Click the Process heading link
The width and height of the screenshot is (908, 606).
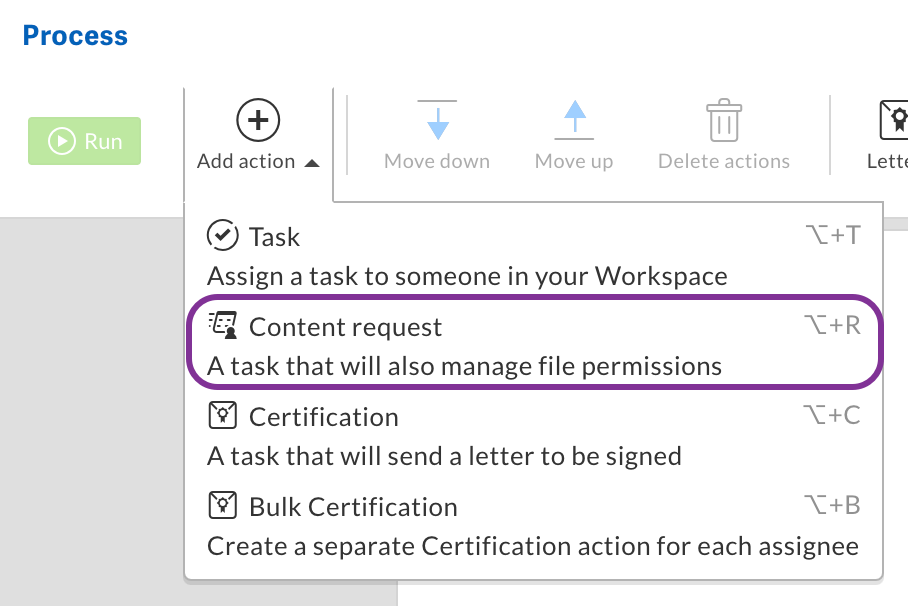74,35
